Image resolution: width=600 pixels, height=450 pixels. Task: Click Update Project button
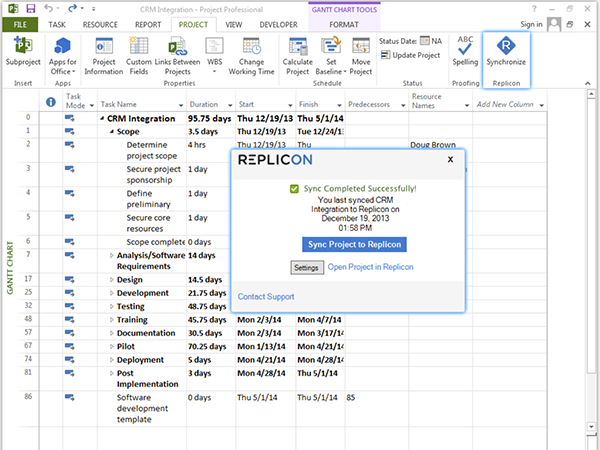pos(411,55)
